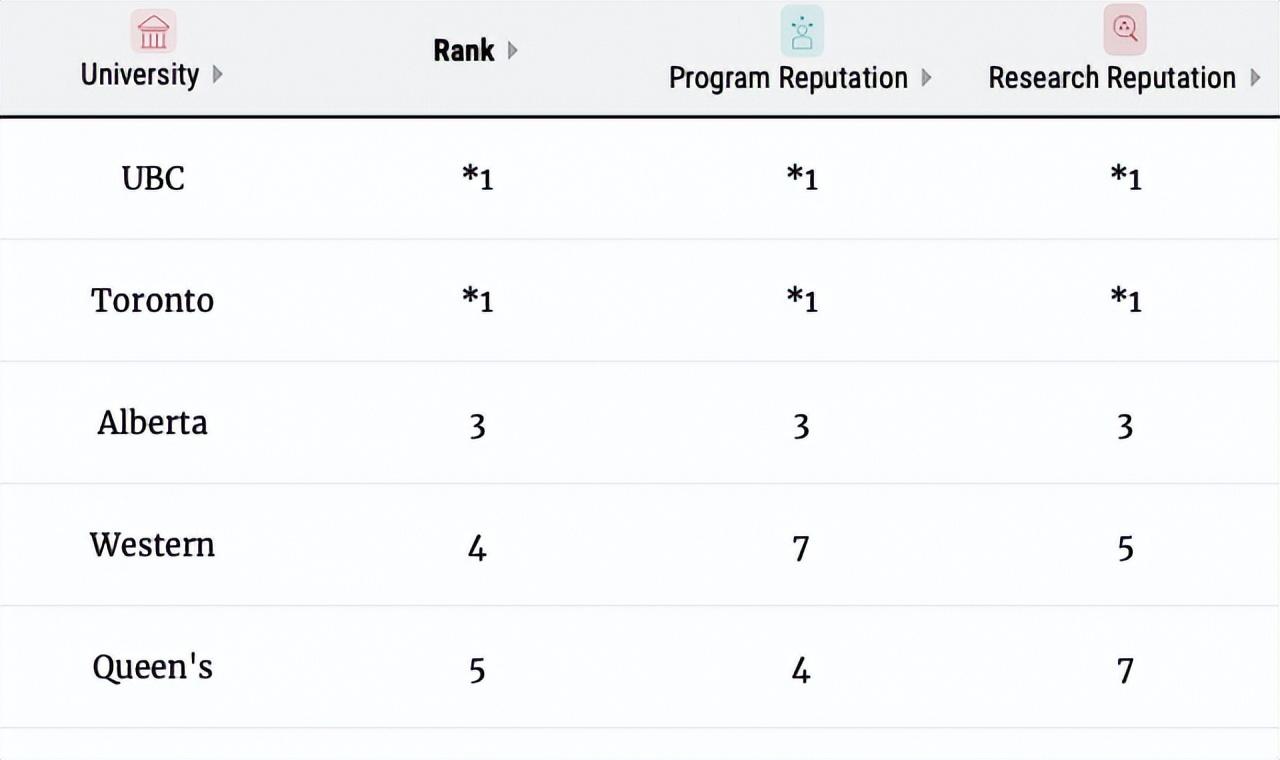
Task: Click the University building icon
Action: coord(153,31)
